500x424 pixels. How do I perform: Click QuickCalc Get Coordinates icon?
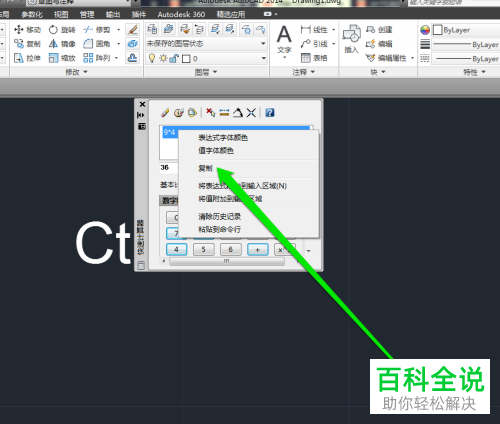(211, 113)
